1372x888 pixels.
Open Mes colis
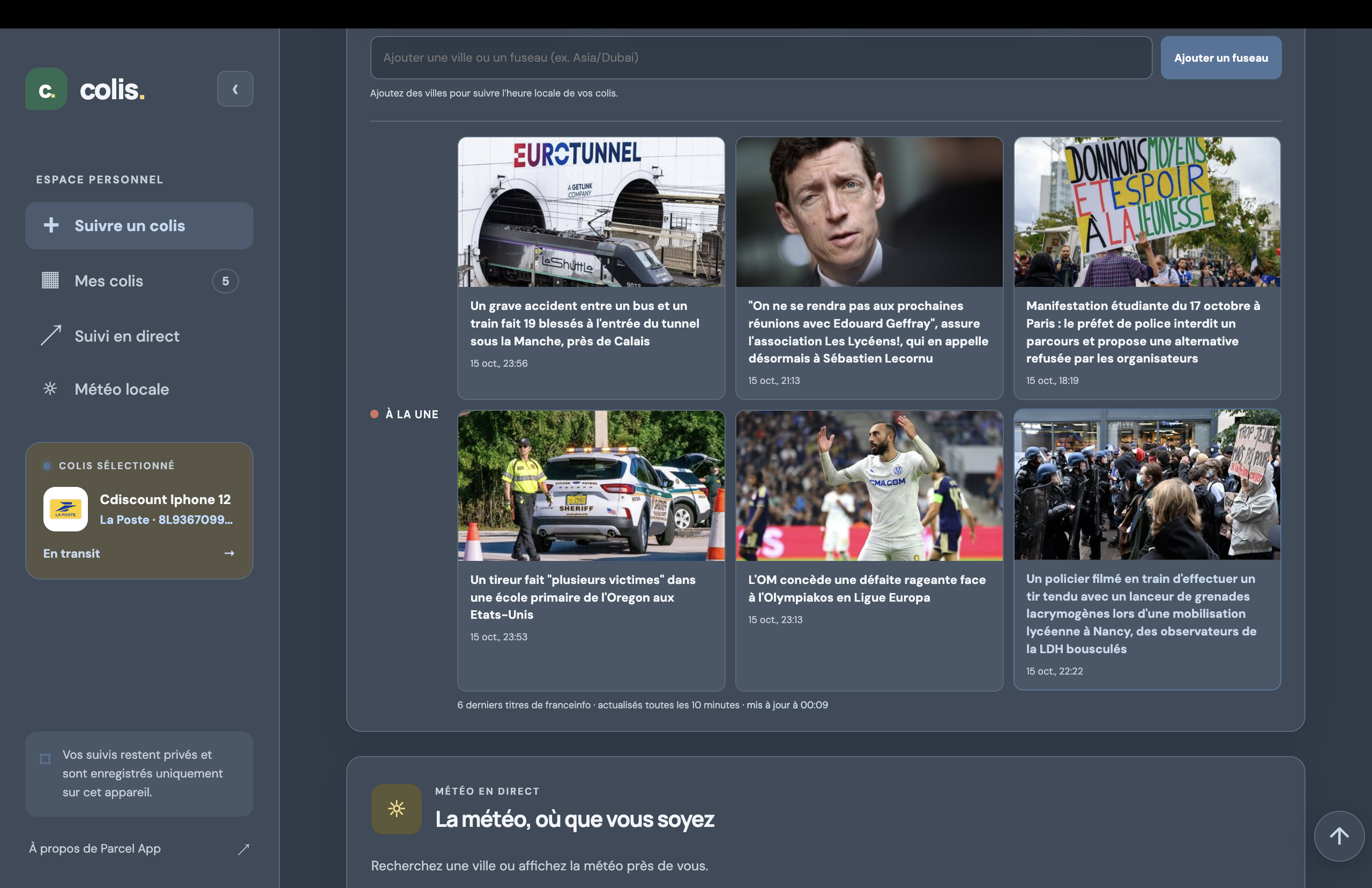point(139,281)
